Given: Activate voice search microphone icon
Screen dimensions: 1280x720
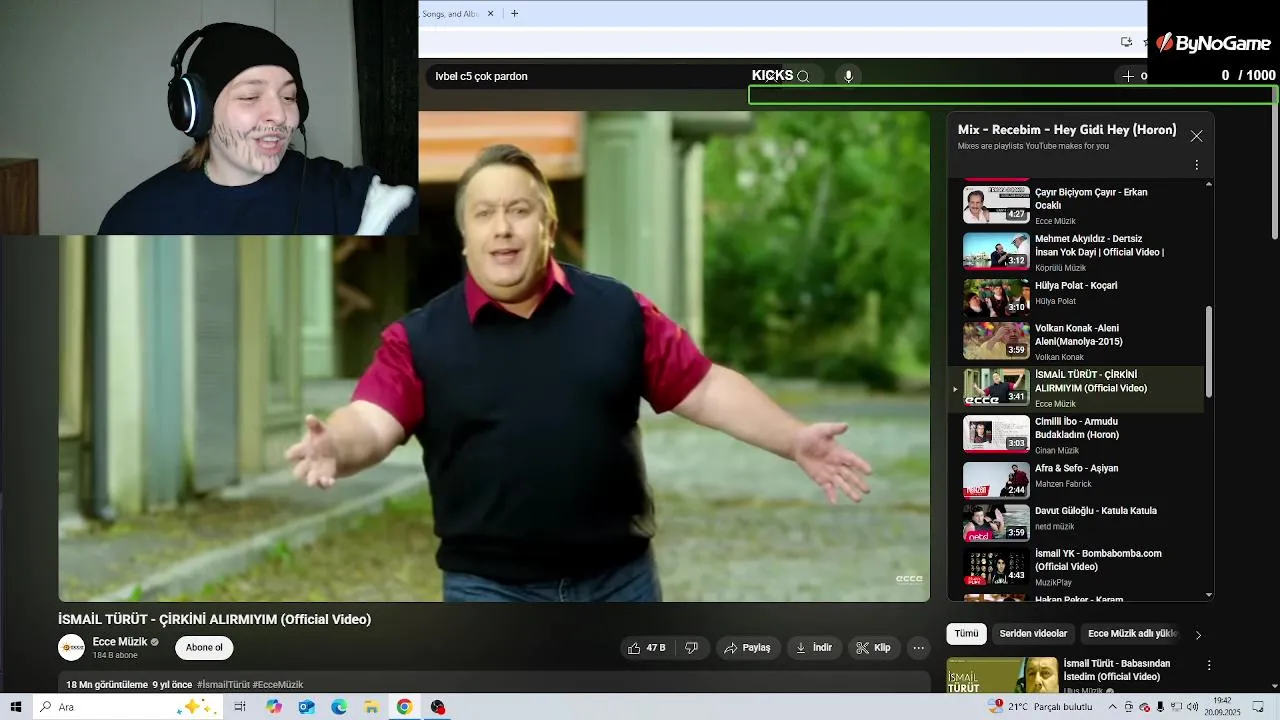Looking at the screenshot, I should (848, 76).
